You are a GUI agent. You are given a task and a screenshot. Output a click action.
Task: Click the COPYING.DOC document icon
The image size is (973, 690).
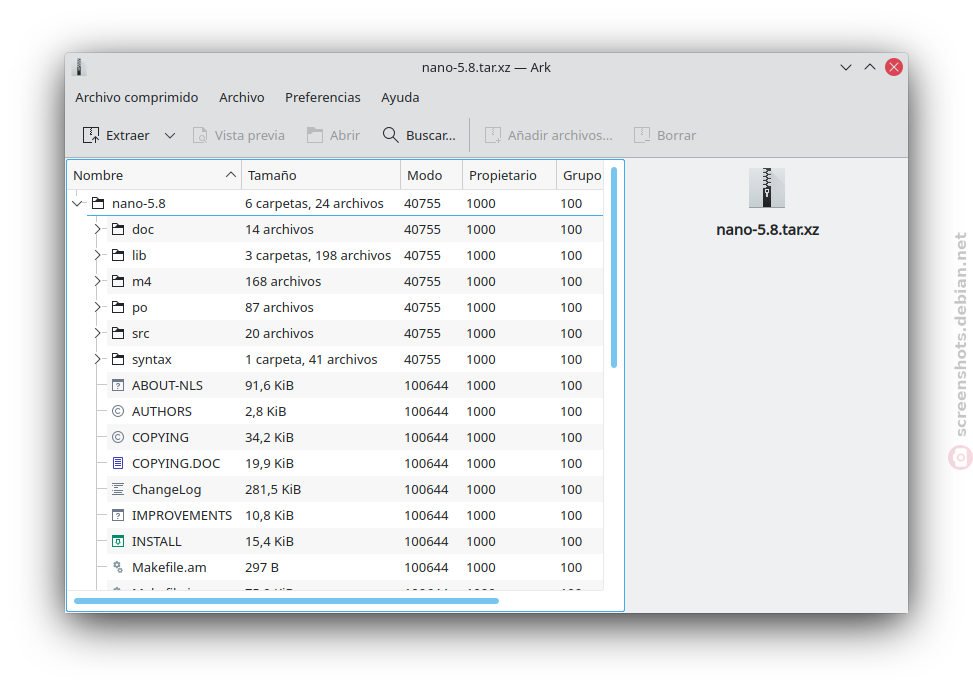[118, 464]
